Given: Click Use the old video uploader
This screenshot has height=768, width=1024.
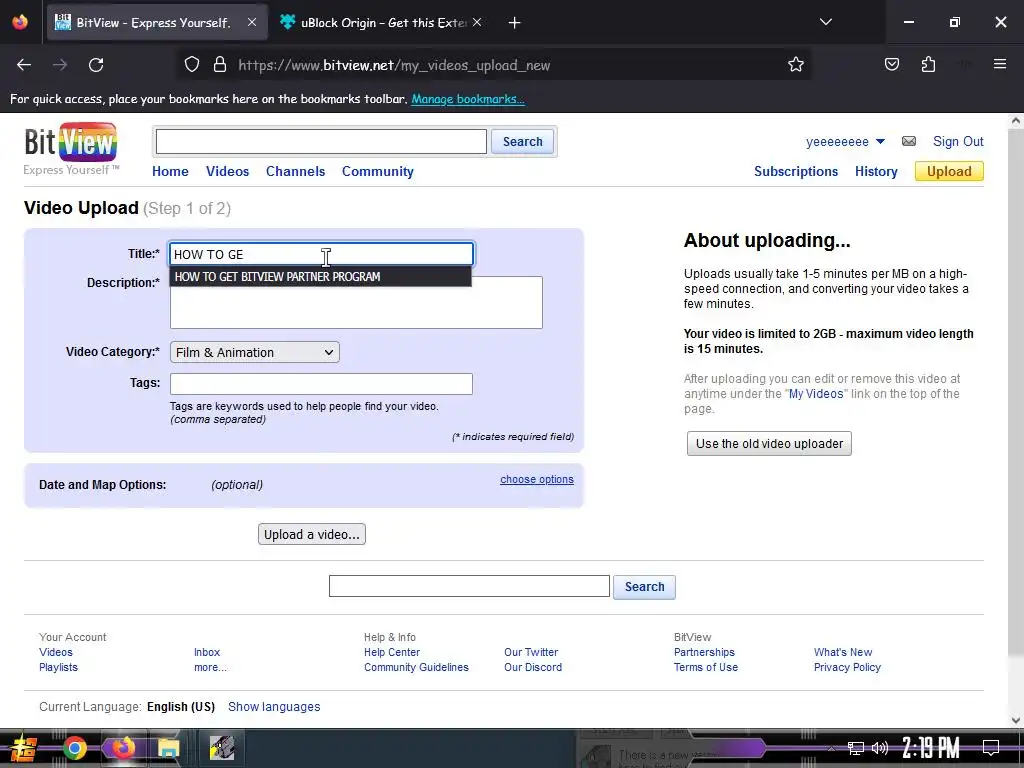Looking at the screenshot, I should pyautogui.click(x=769, y=443).
